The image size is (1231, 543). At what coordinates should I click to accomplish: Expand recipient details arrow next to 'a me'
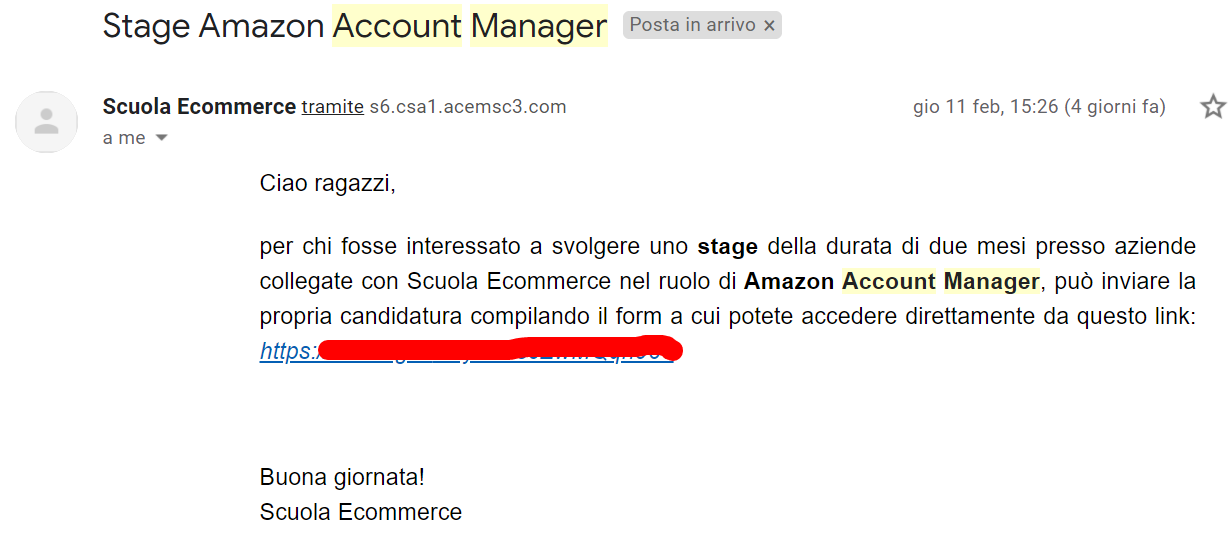[161, 138]
